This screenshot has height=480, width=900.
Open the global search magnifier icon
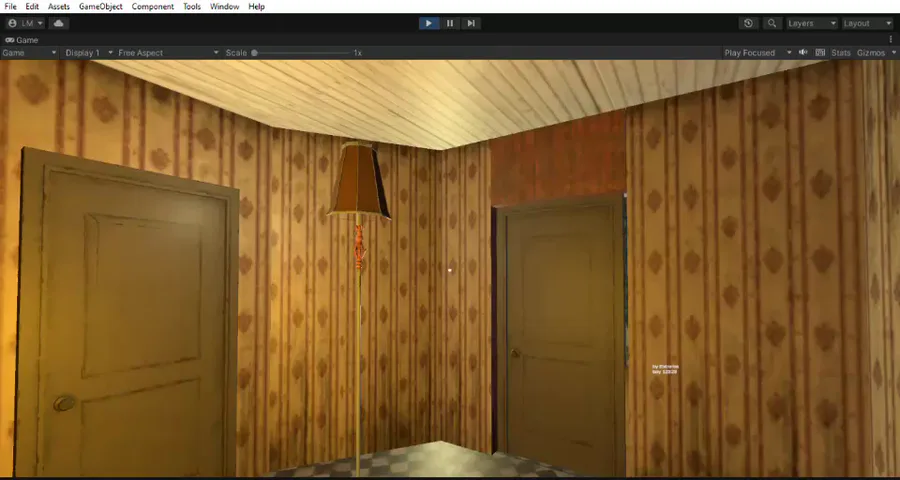click(x=772, y=24)
